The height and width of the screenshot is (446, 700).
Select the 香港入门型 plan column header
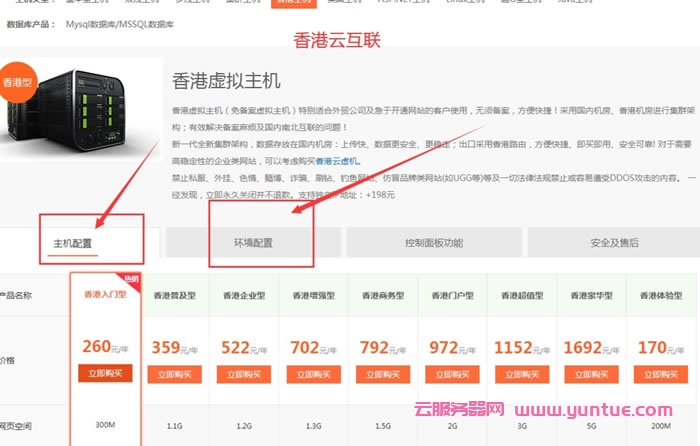click(105, 295)
